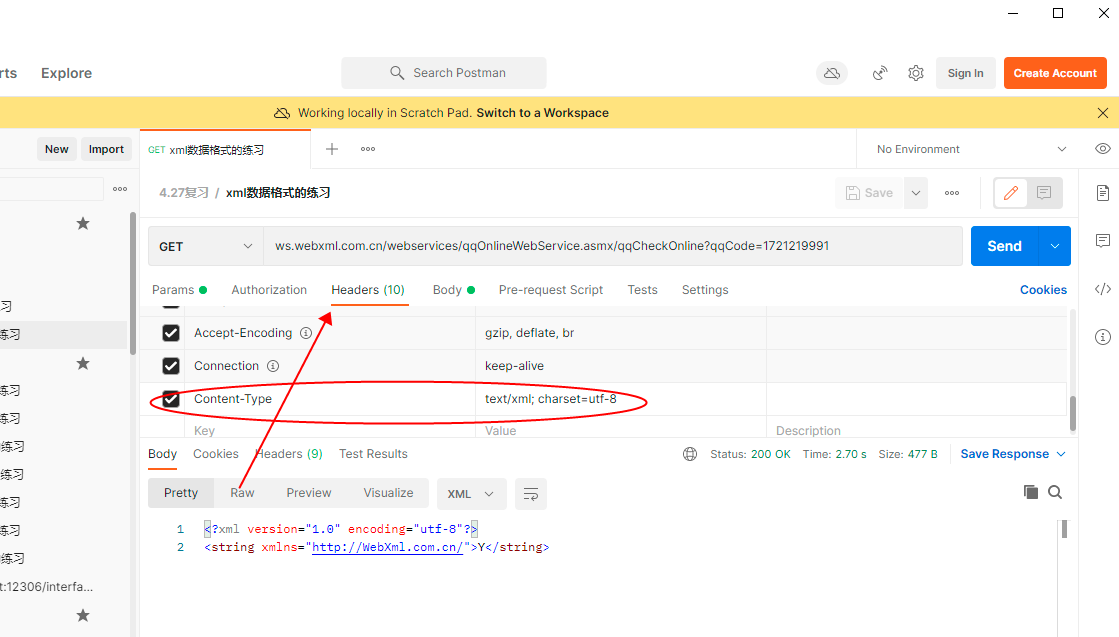This screenshot has height=637, width=1119.
Task: Click the Import button
Action: point(106,149)
